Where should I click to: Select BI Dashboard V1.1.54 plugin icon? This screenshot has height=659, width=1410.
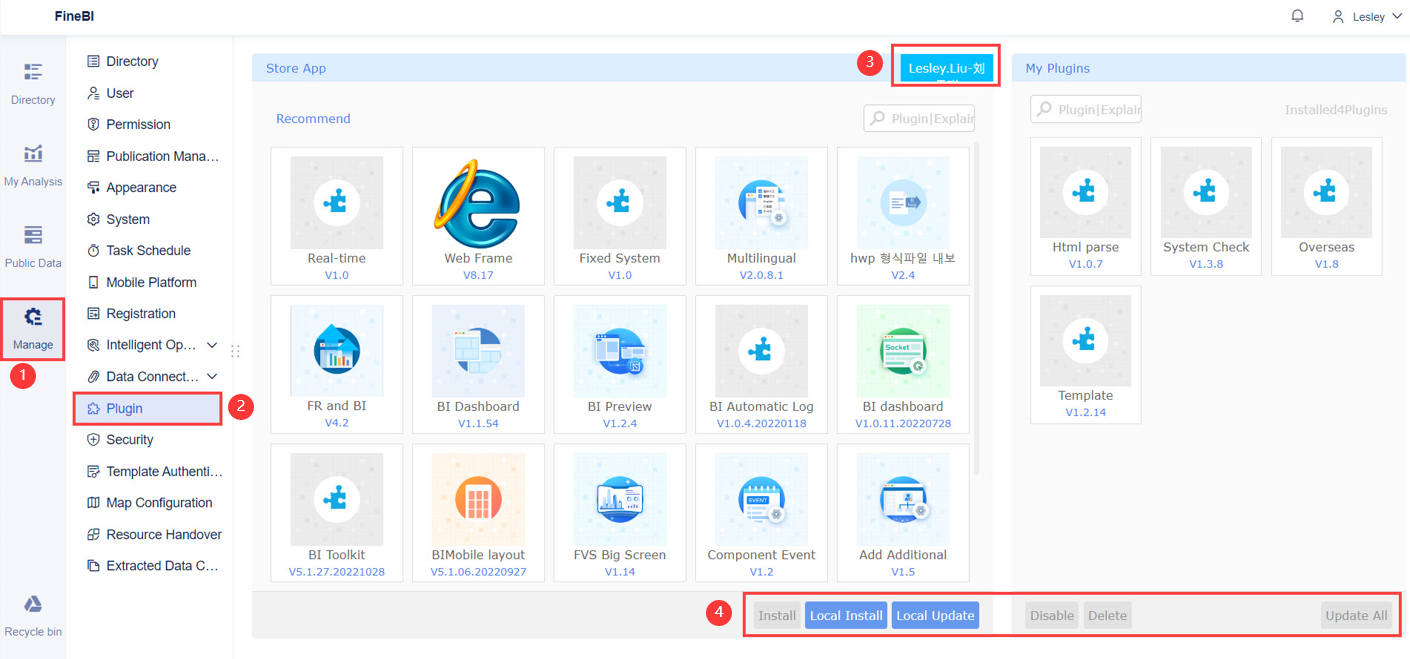pyautogui.click(x=478, y=351)
